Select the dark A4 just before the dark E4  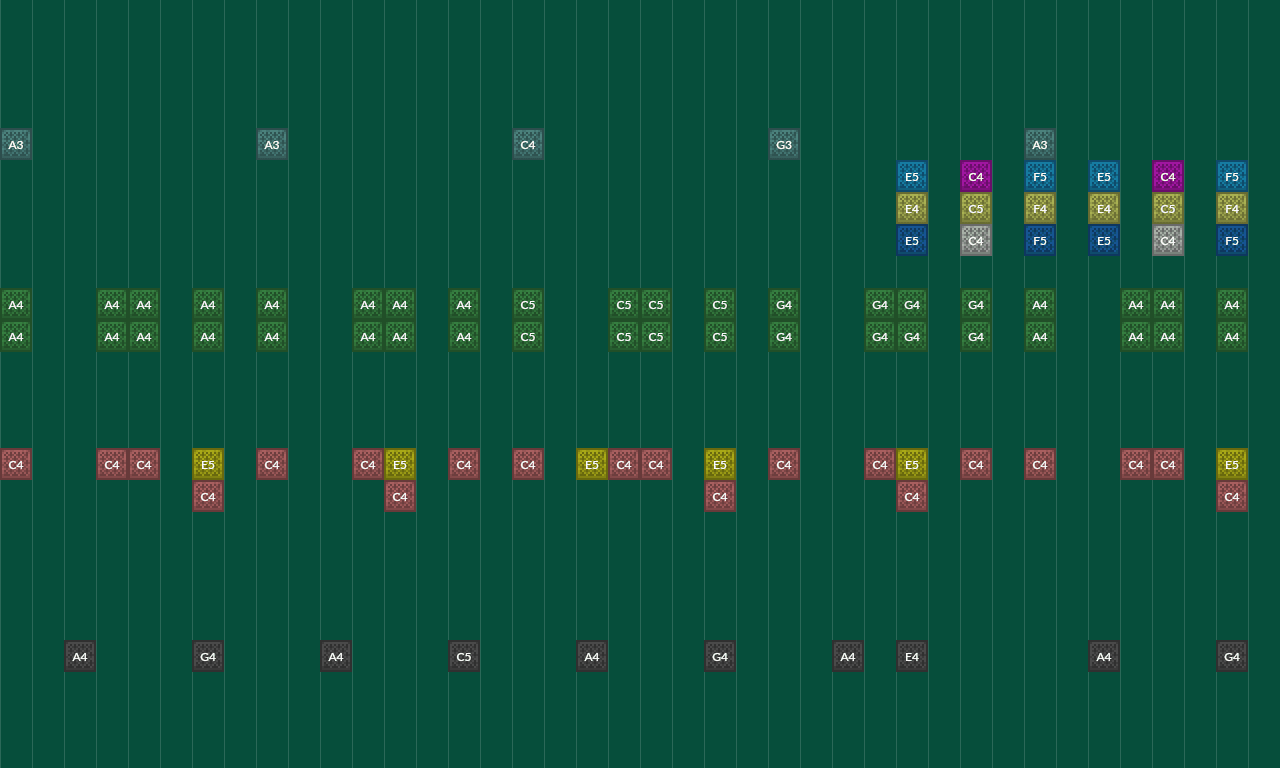tap(848, 656)
